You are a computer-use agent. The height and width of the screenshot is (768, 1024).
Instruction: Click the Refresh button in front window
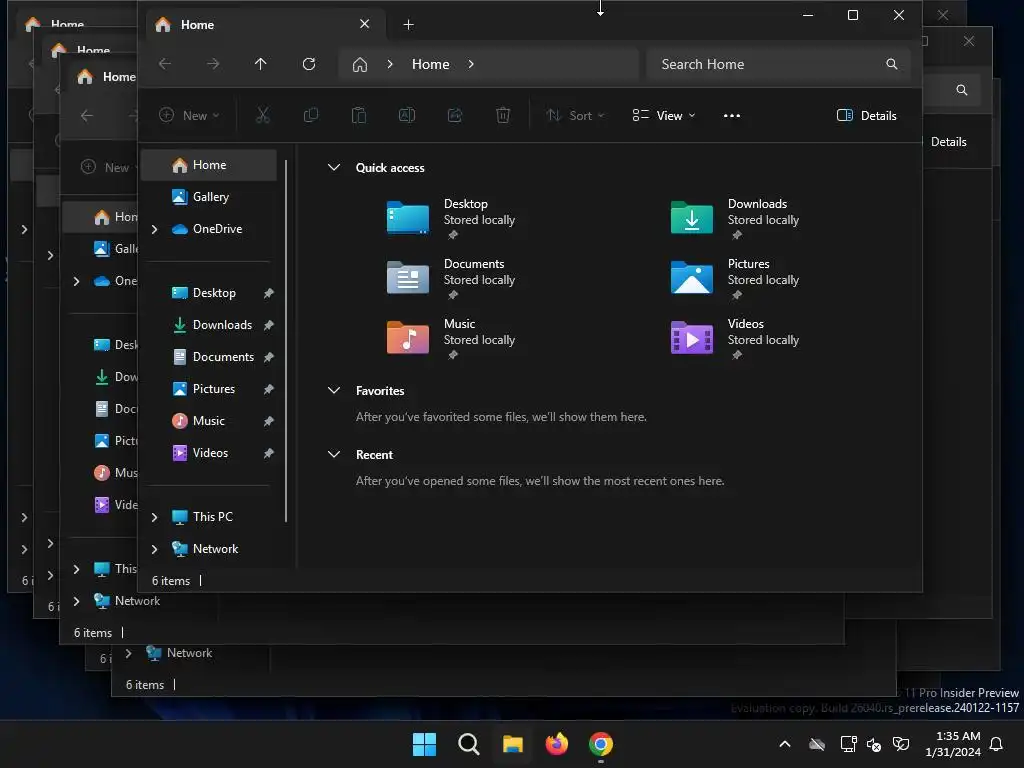coord(309,64)
